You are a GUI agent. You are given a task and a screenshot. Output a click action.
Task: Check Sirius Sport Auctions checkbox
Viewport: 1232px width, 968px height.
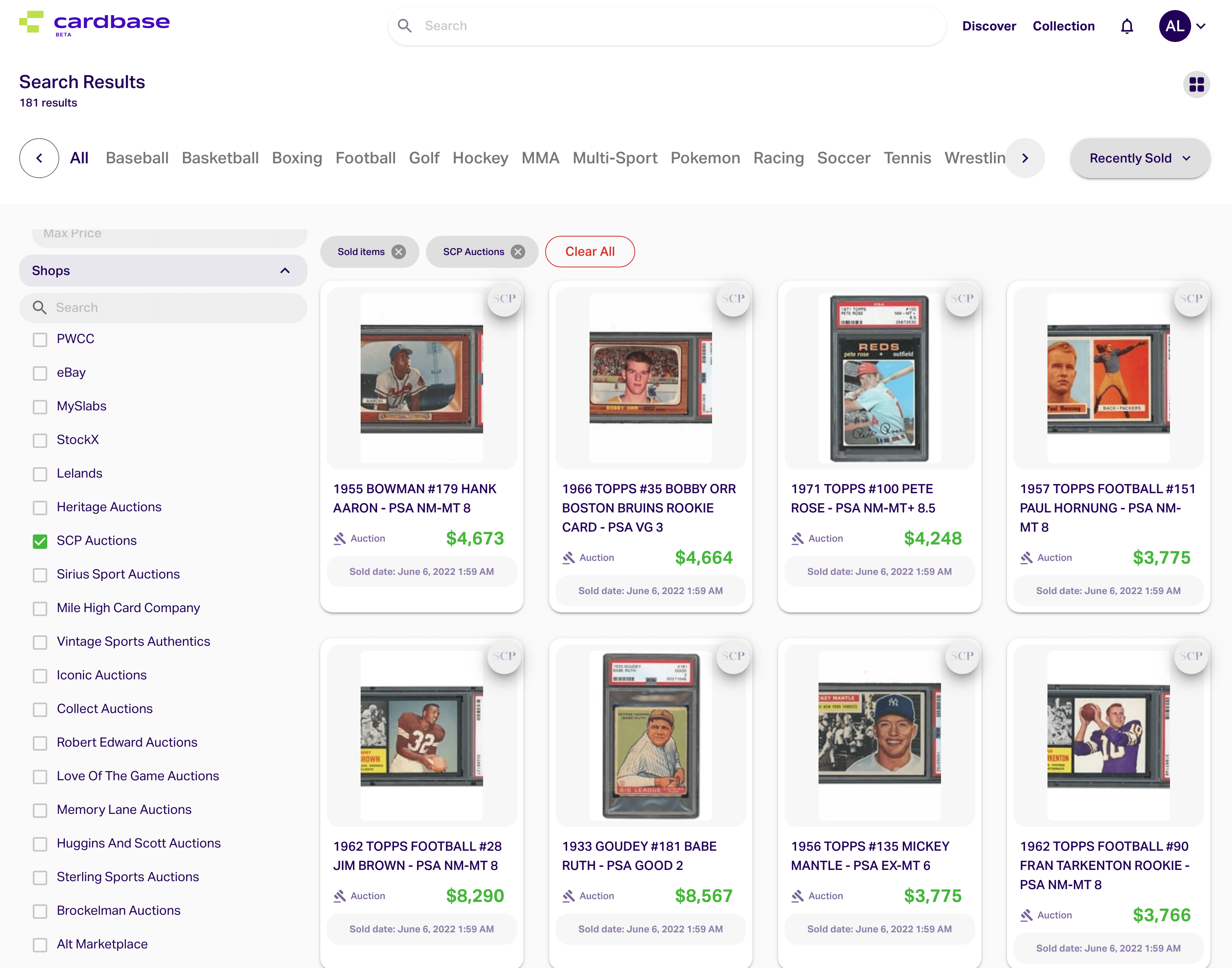point(40,575)
